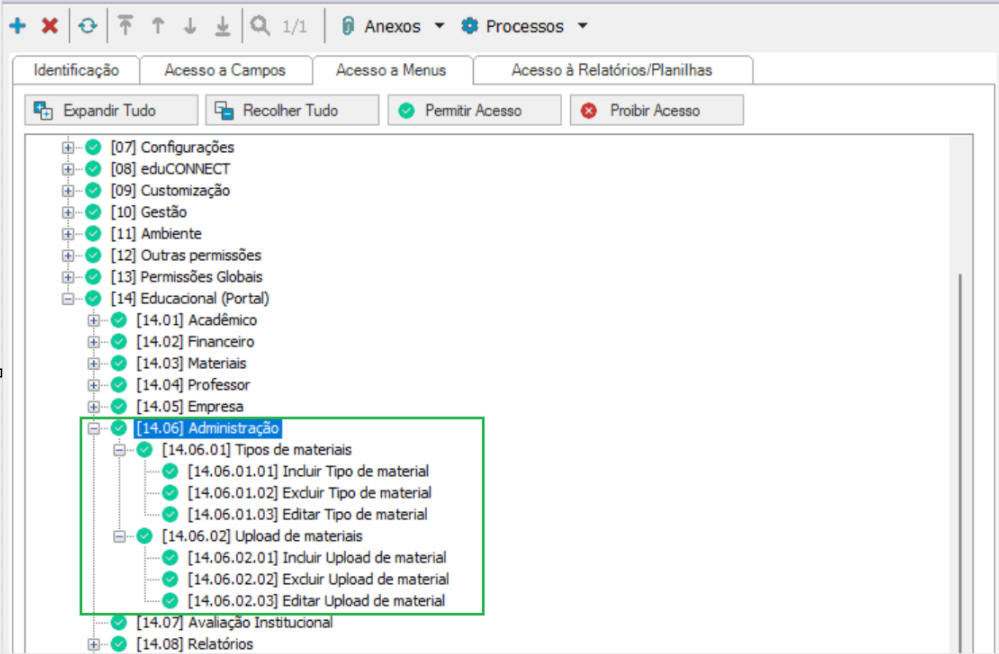Click the refresh arrows icon

[88, 25]
